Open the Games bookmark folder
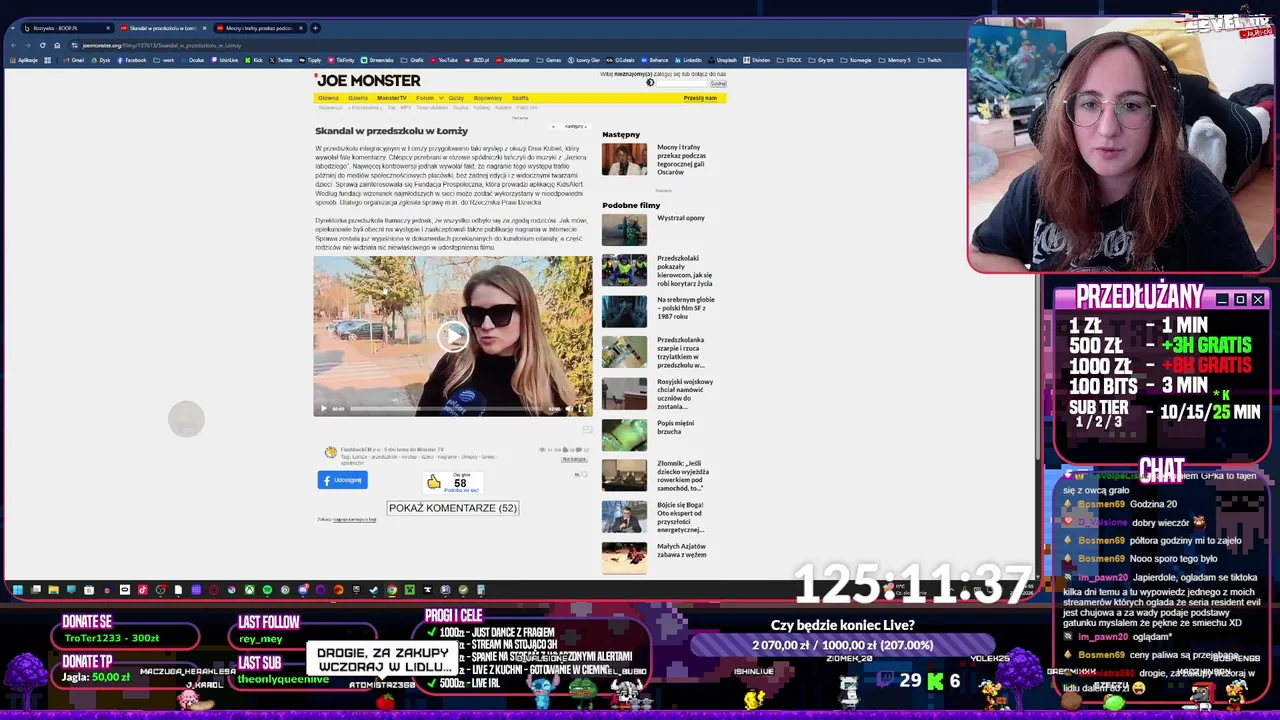 click(x=548, y=60)
